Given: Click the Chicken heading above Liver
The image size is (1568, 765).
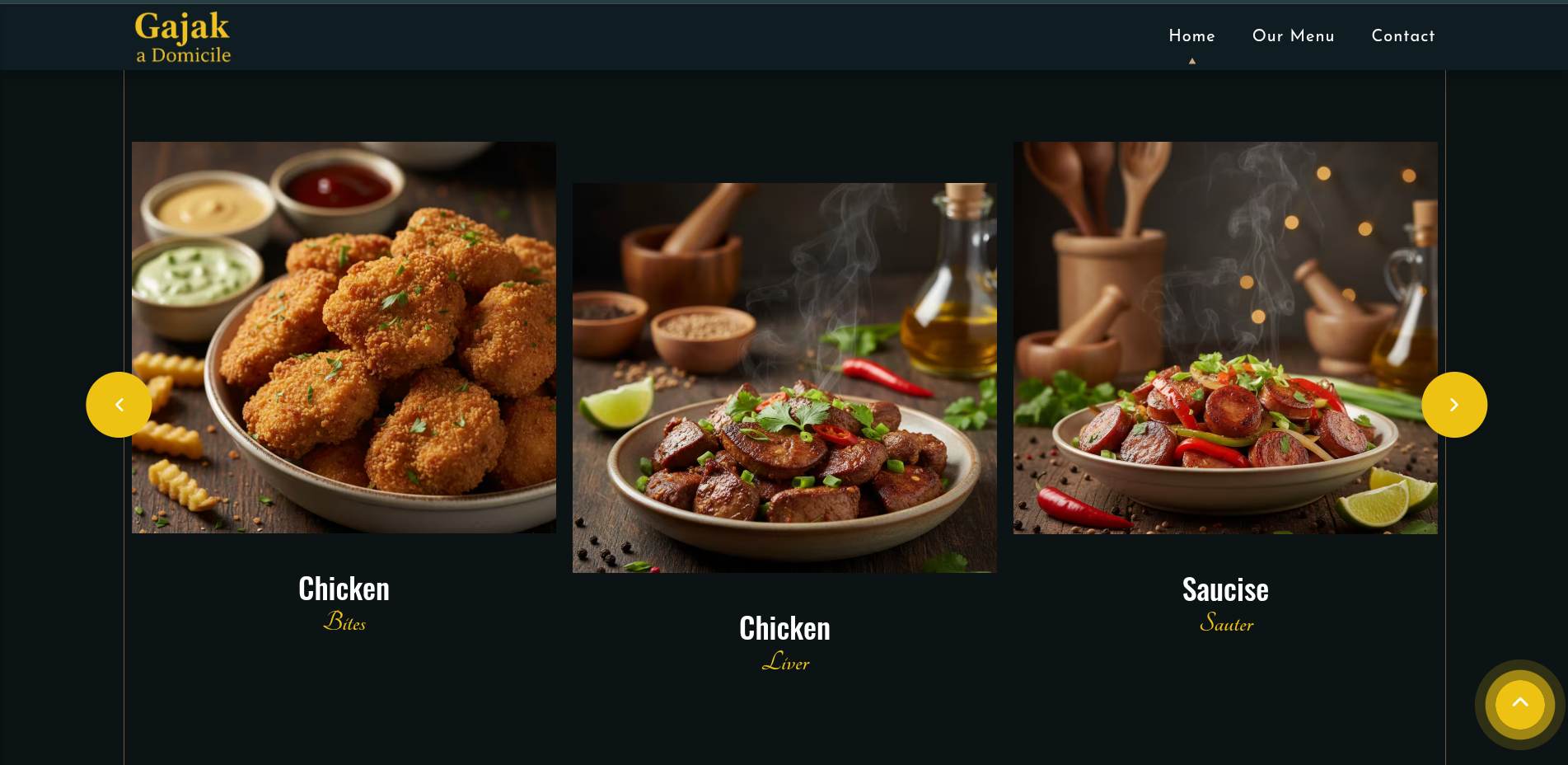Looking at the screenshot, I should (784, 628).
